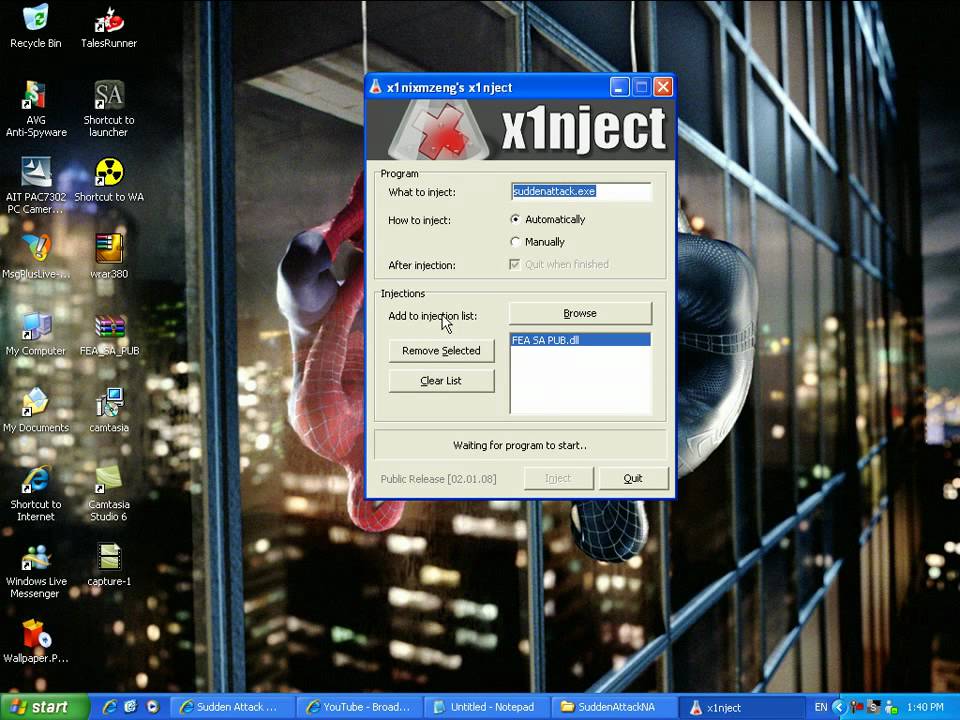Switch to Untitled - Notepad taskbar item
Image resolution: width=960 pixels, height=720 pixels.
point(487,707)
